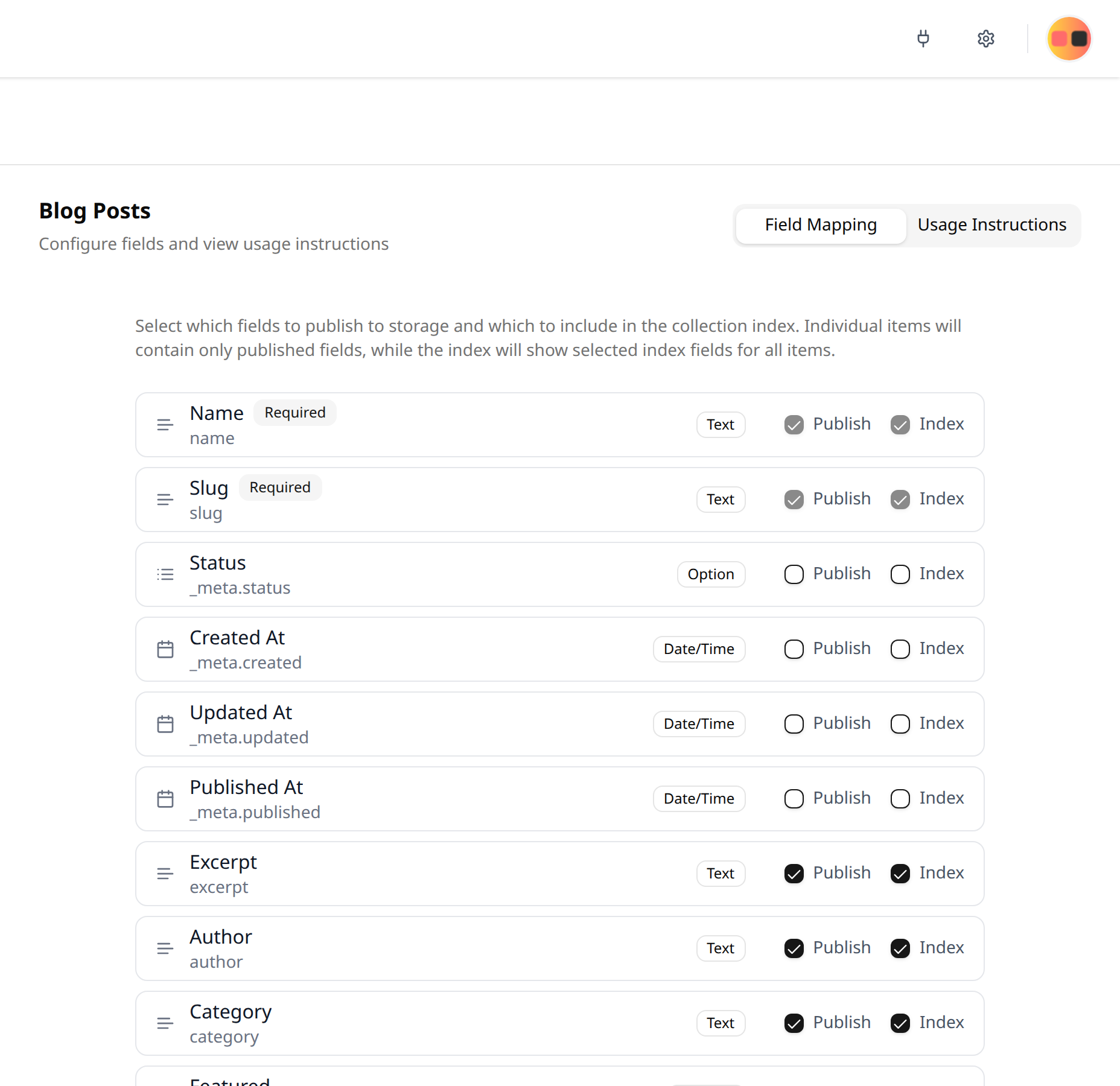This screenshot has height=1086, width=1120.
Task: Click the Required badge next to Slug
Action: pyautogui.click(x=280, y=487)
